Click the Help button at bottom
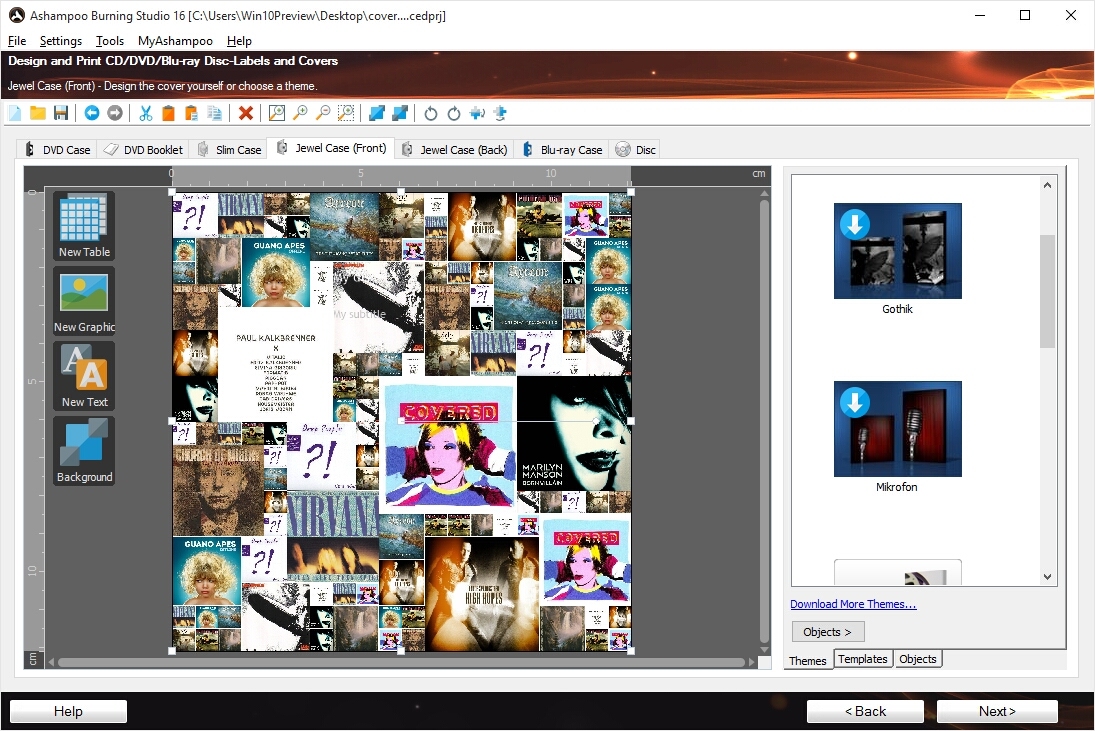1095x731 pixels. [x=68, y=711]
